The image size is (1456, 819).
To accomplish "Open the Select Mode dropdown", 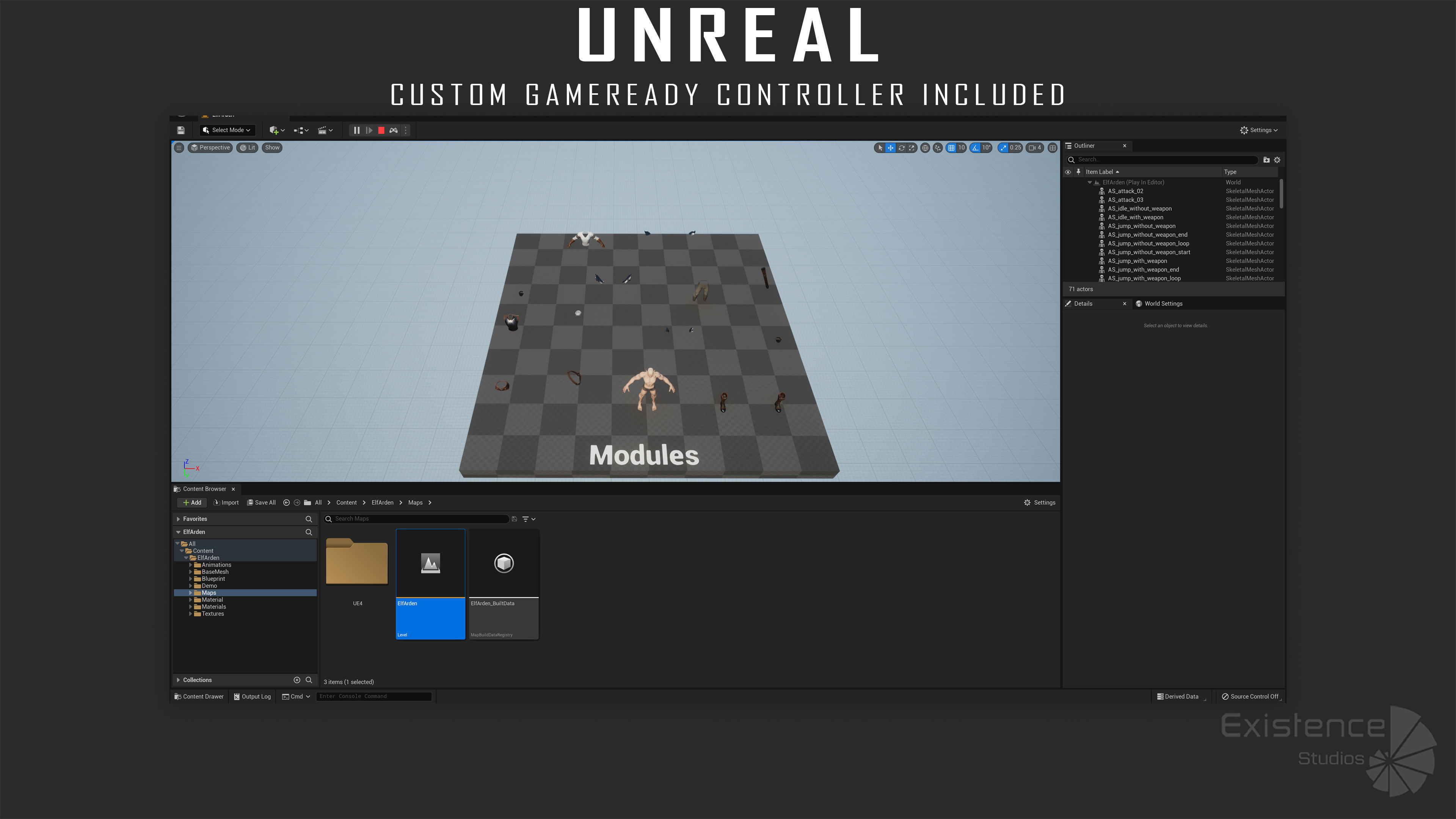I will pyautogui.click(x=227, y=130).
